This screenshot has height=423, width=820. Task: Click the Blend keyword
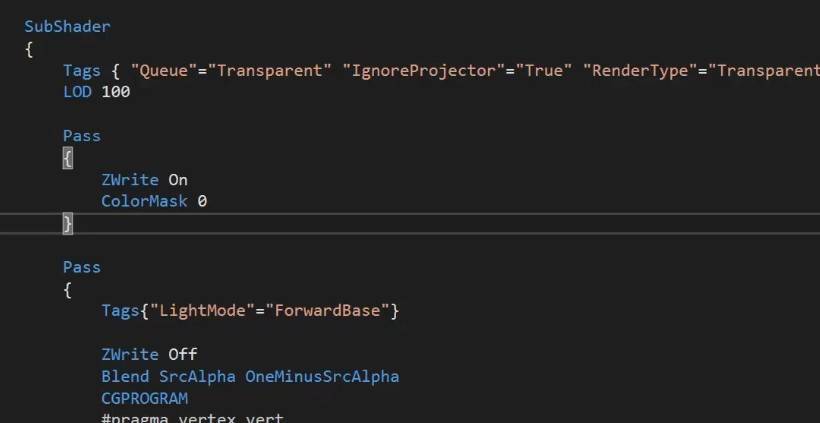125,376
